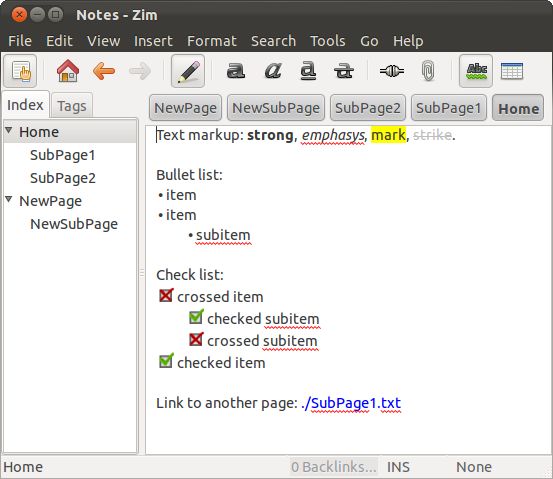Switch to the Index tab

25,105
